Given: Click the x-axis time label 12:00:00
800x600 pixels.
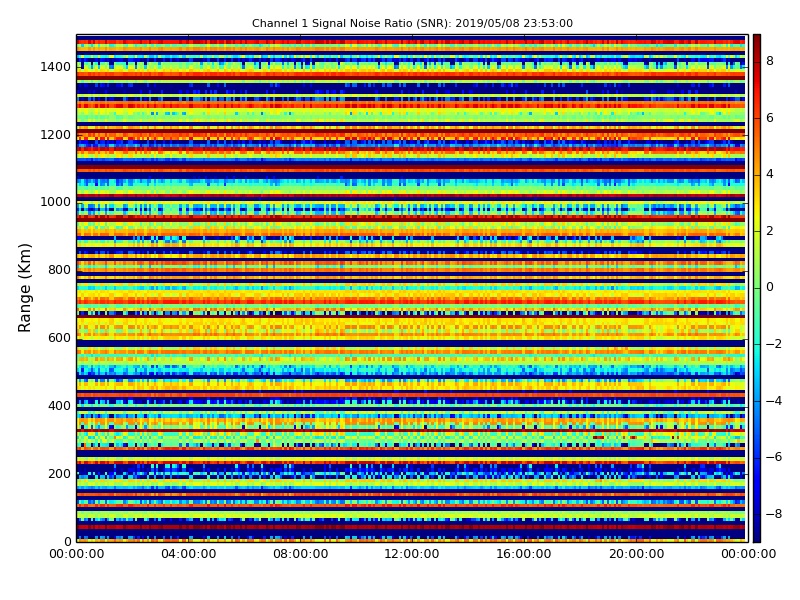Looking at the screenshot, I should pyautogui.click(x=412, y=554).
